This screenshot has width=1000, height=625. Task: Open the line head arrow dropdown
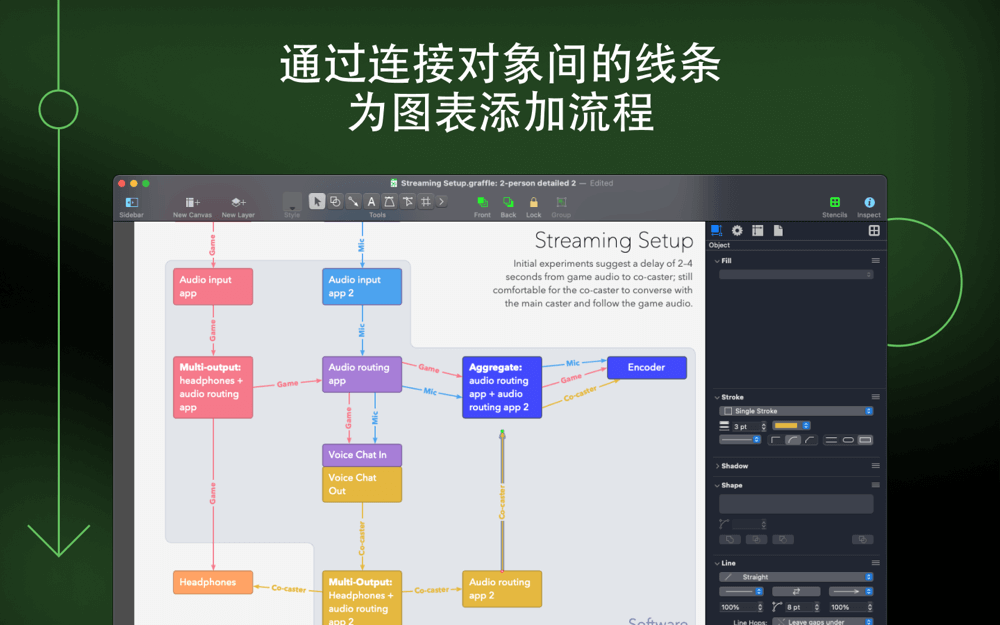coord(851,592)
